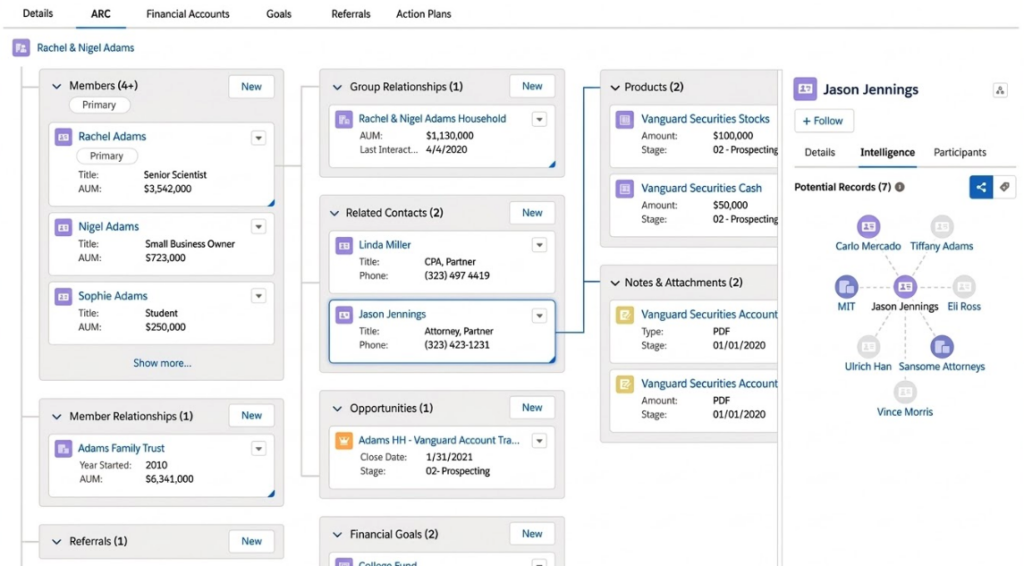Click the Potential Records info icon

point(900,187)
